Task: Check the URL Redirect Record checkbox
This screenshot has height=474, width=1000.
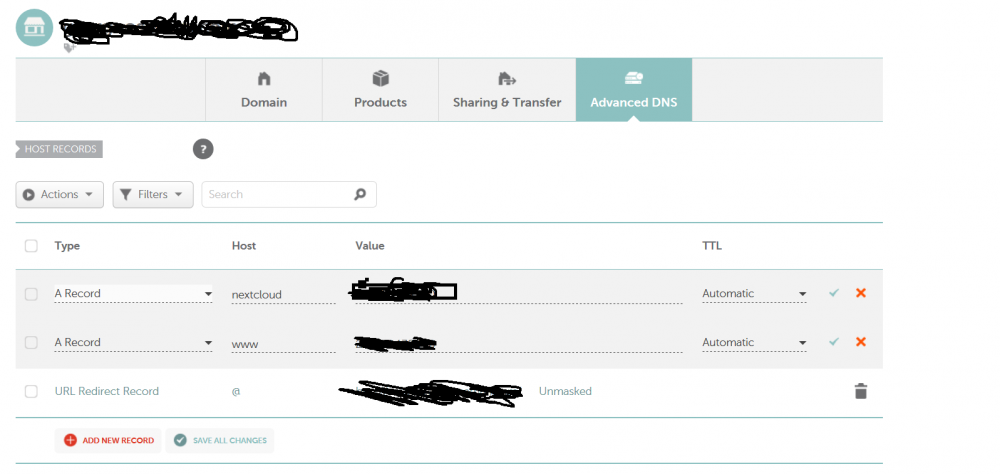Action: [x=31, y=391]
